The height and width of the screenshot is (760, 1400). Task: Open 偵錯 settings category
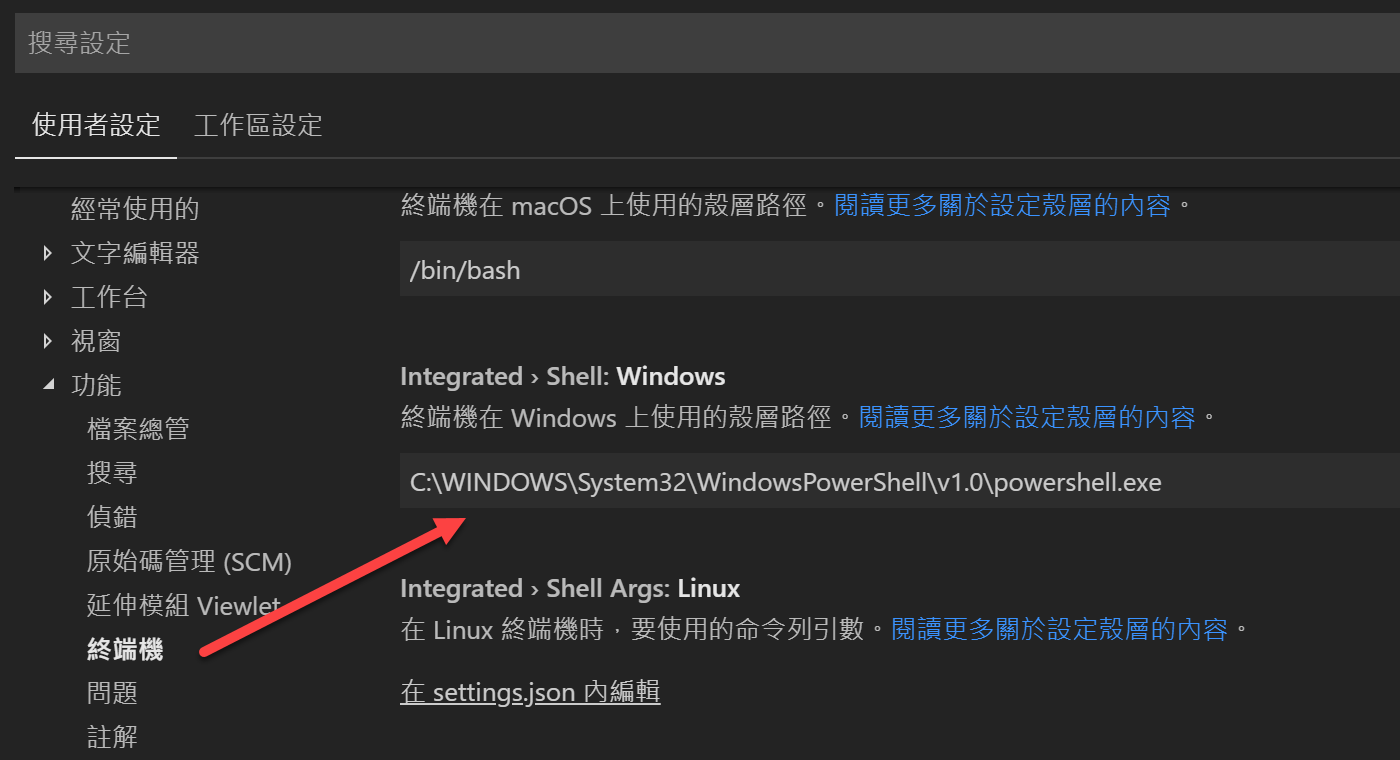coord(112,517)
